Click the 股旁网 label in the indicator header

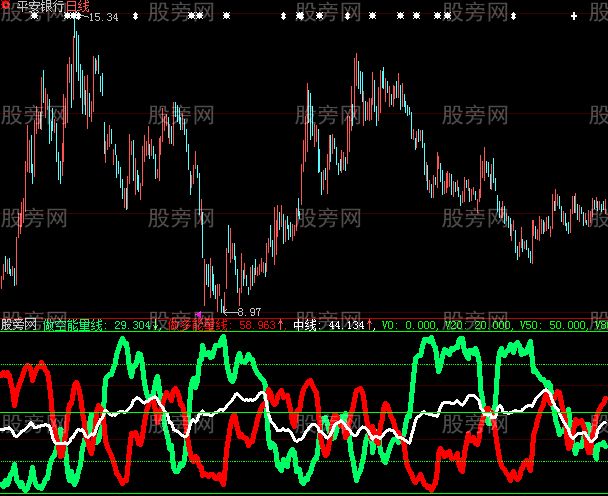click(x=20, y=325)
